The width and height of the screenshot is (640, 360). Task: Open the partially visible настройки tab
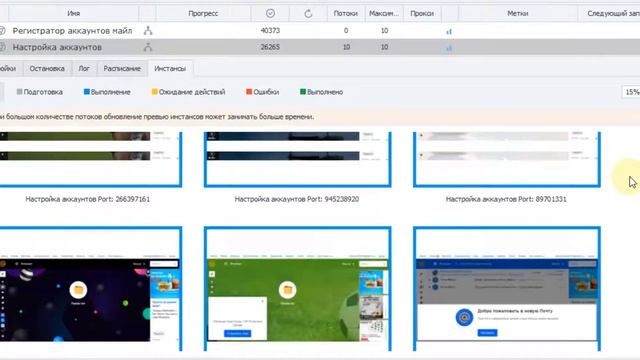click(10, 69)
